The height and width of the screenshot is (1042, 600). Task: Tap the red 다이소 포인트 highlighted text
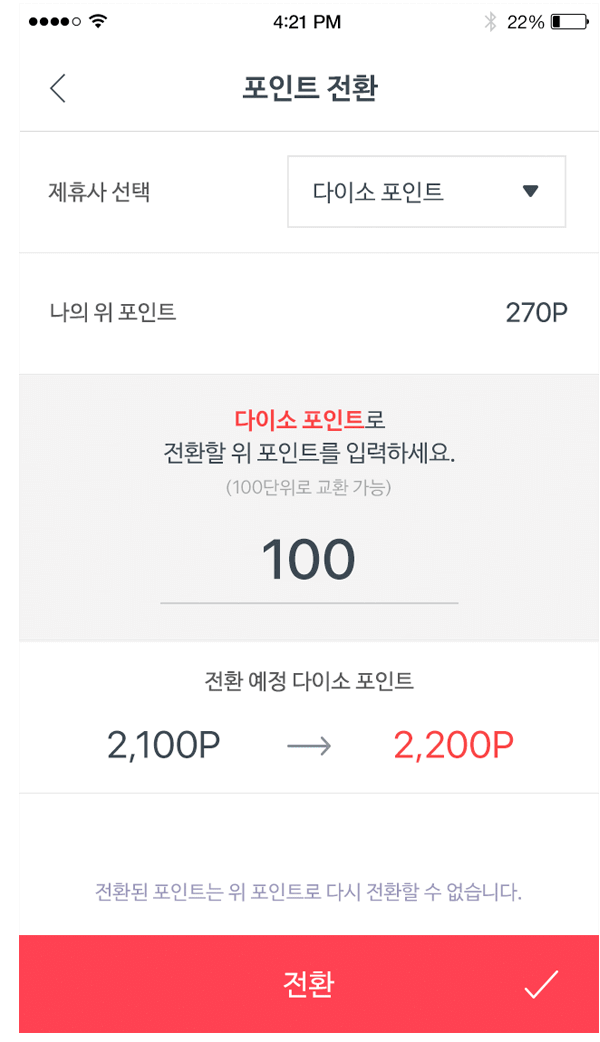pyautogui.click(x=299, y=419)
